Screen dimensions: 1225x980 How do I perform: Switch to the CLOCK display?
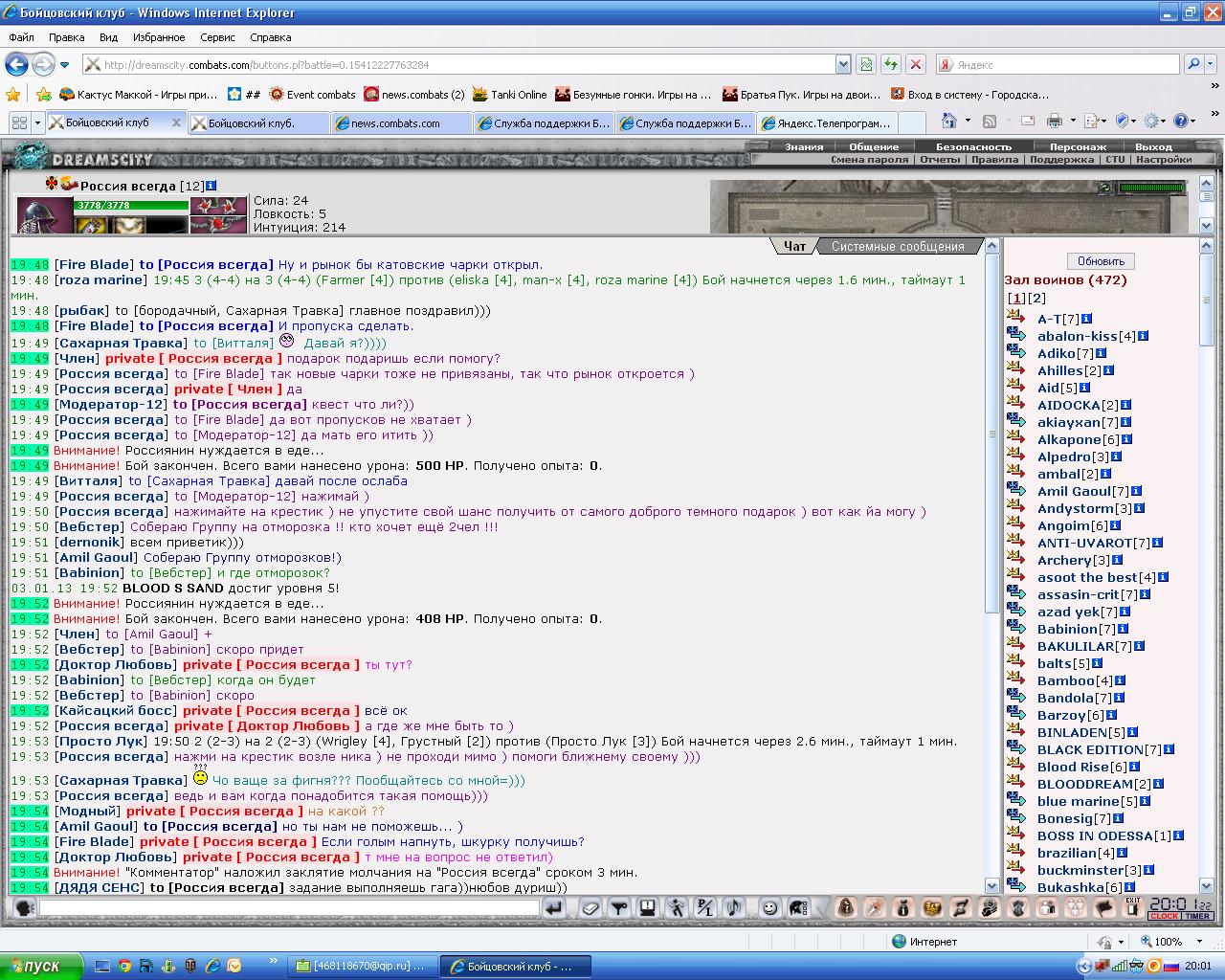click(1164, 916)
